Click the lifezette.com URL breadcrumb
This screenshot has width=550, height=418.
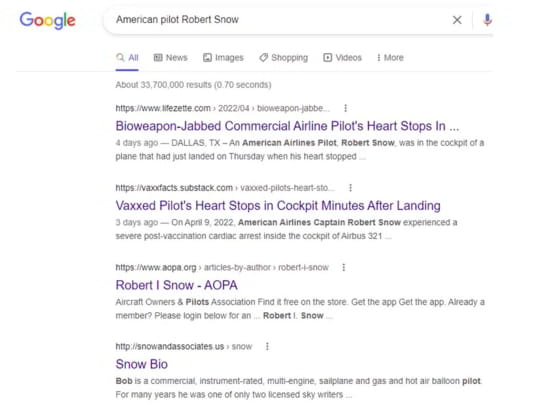click(222, 108)
